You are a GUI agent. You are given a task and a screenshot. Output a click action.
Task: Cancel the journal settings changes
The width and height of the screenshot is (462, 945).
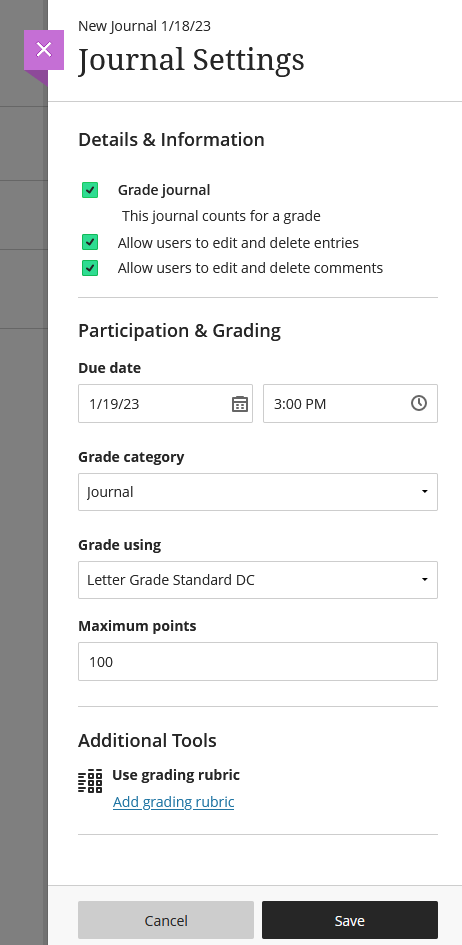[166, 920]
